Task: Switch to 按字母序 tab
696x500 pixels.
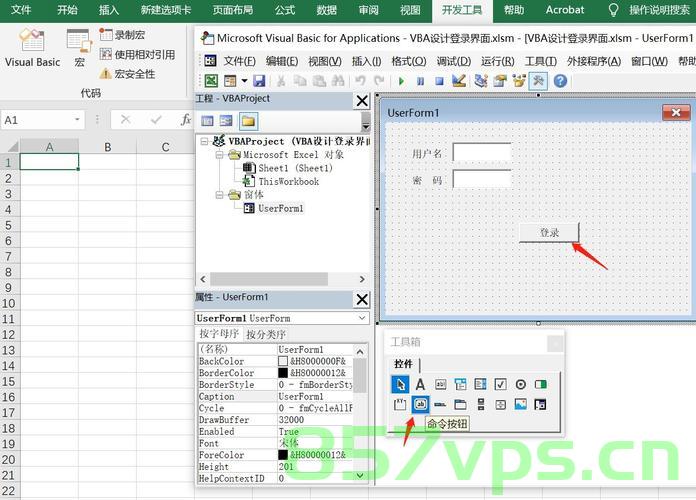Action: point(219,334)
